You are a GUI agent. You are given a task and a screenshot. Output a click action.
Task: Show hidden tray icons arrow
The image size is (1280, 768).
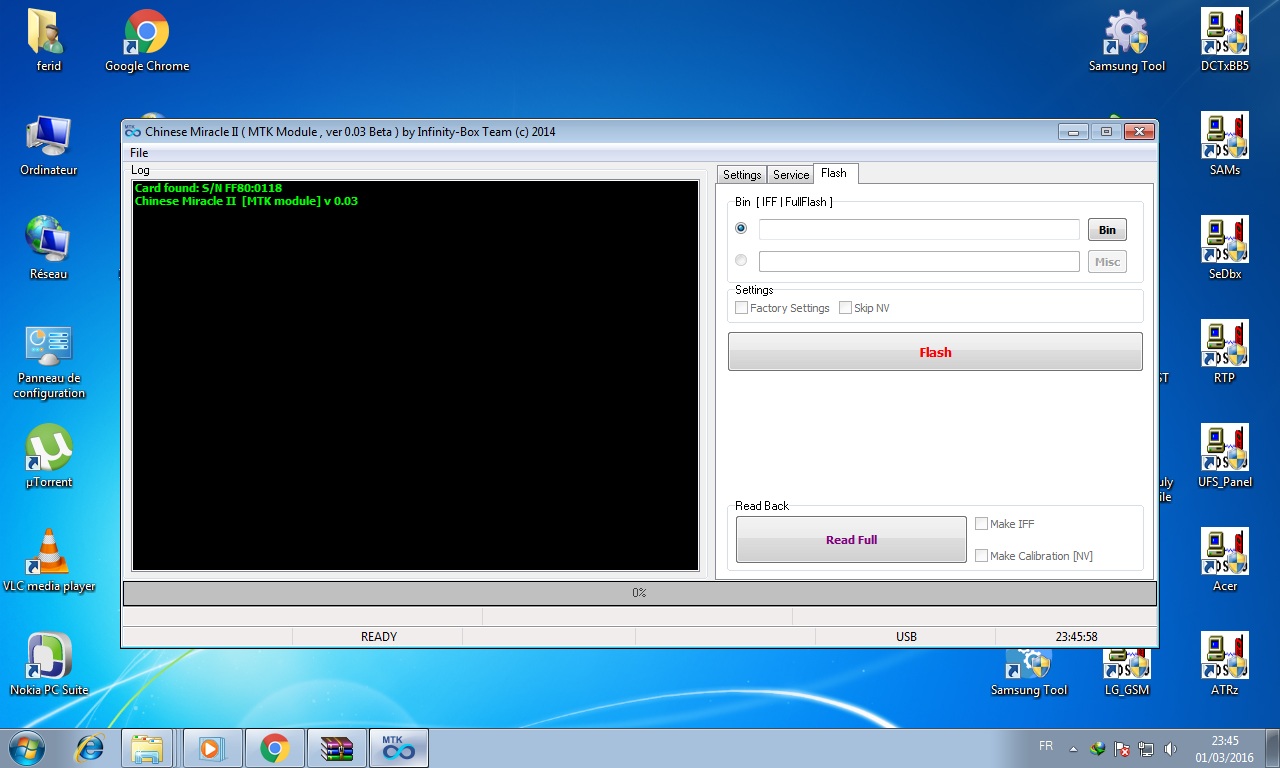click(x=1074, y=748)
